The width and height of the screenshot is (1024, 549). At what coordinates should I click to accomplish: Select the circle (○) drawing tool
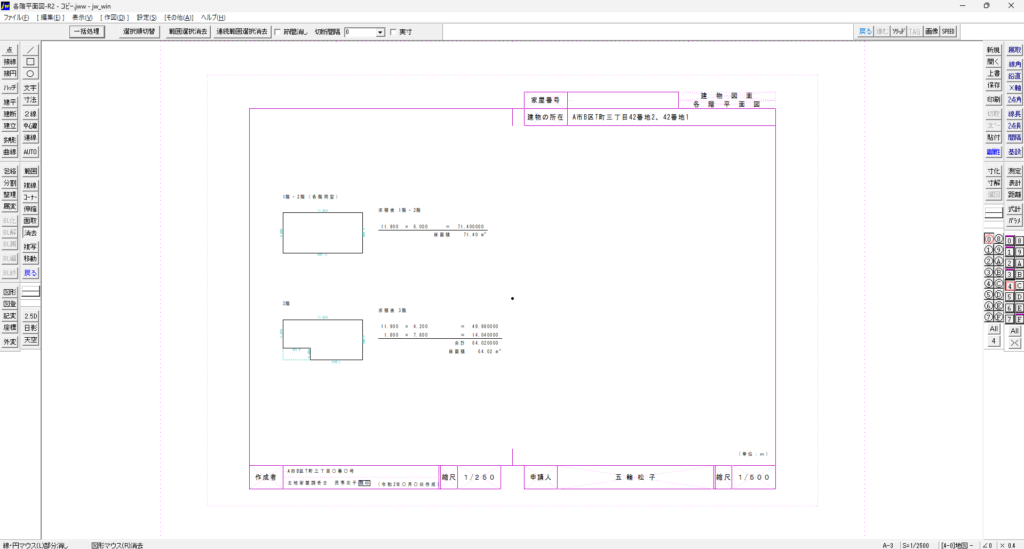[30, 73]
